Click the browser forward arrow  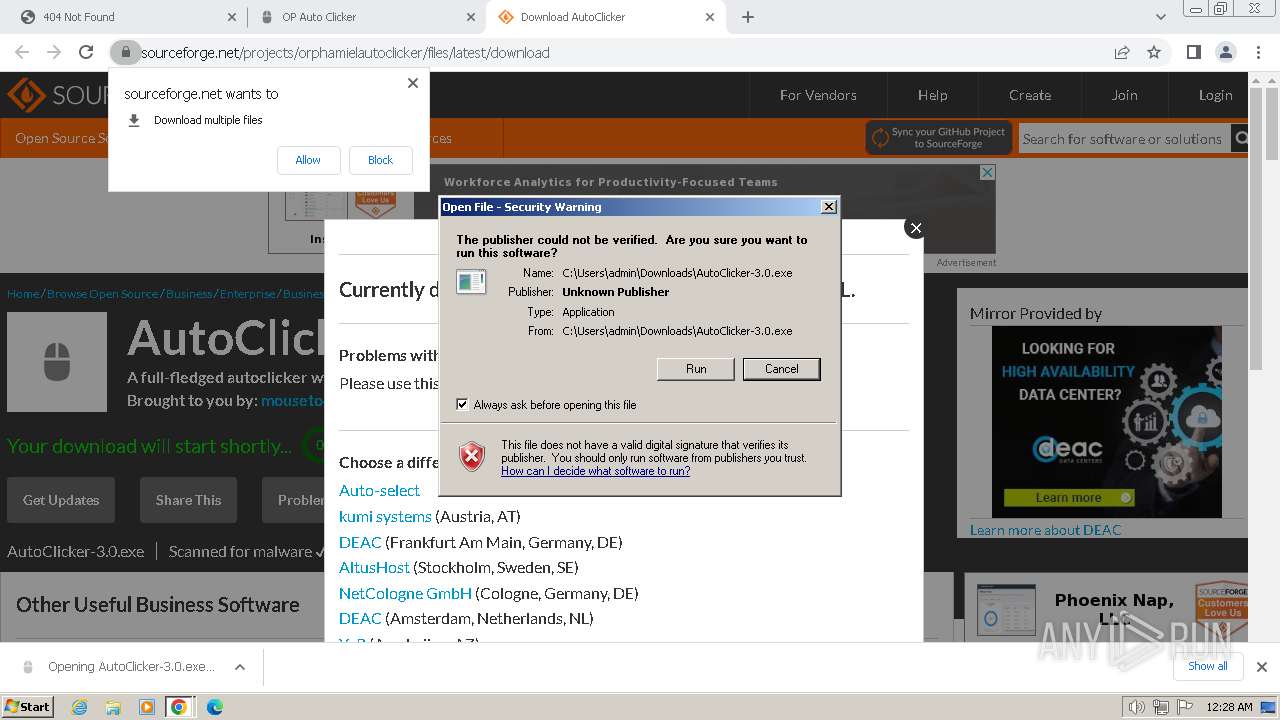(x=54, y=52)
